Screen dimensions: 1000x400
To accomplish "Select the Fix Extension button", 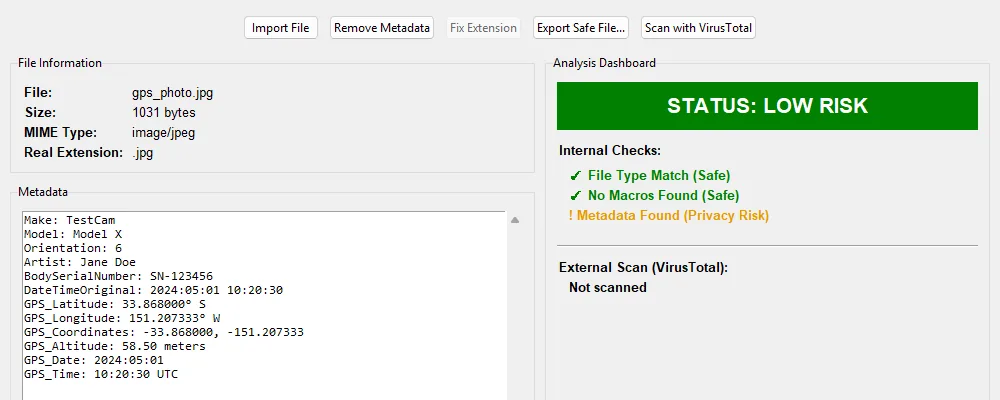I will [483, 28].
